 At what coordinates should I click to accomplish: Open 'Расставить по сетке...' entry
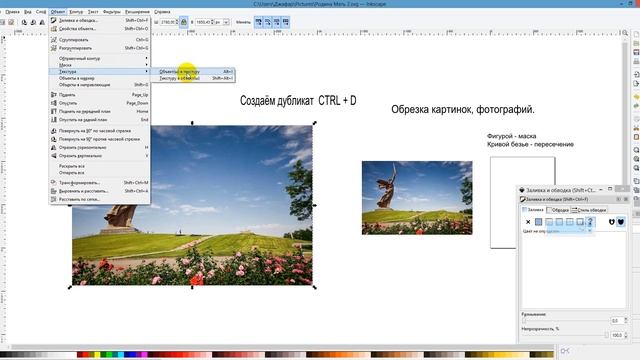point(100,200)
